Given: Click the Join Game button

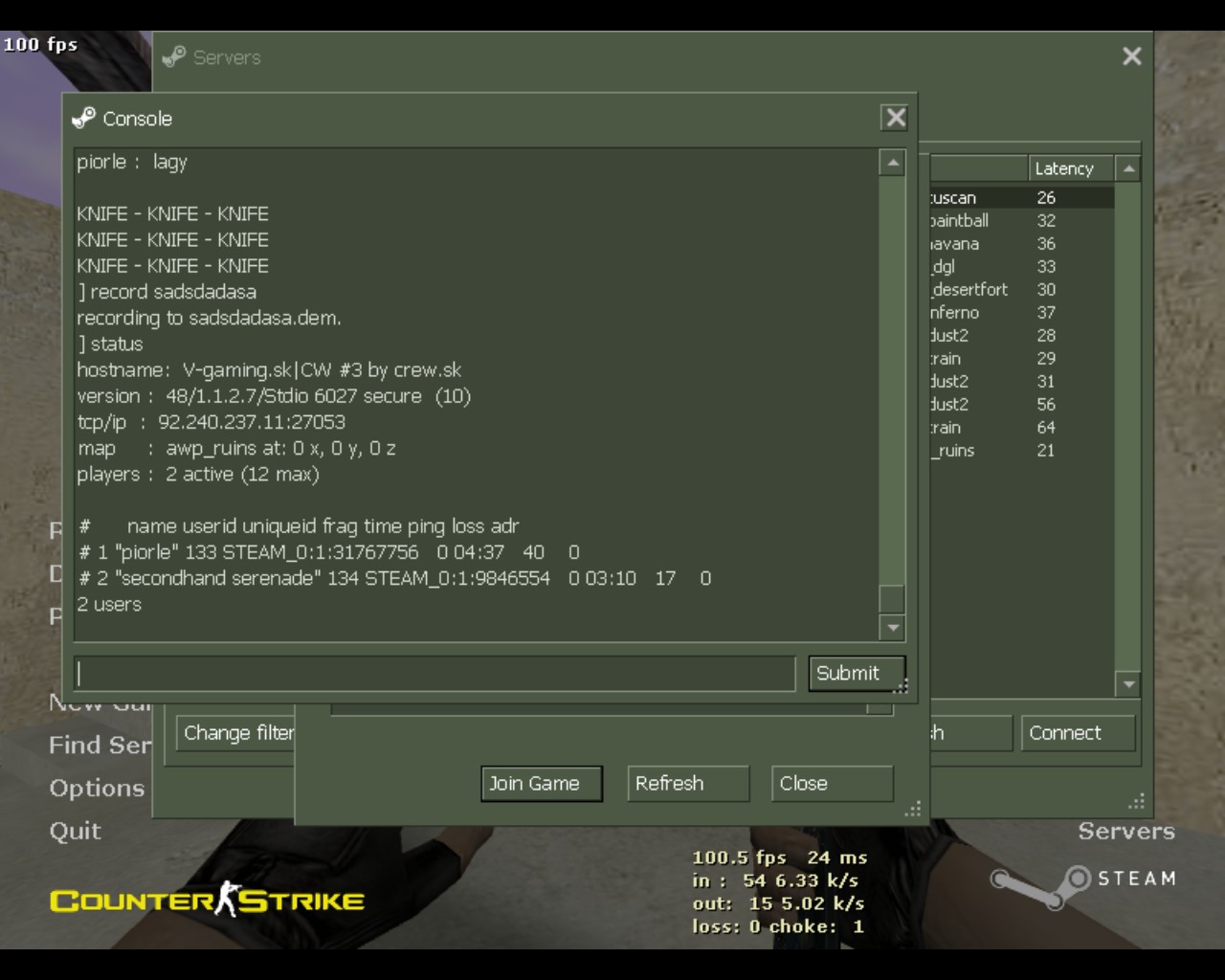Looking at the screenshot, I should (542, 784).
